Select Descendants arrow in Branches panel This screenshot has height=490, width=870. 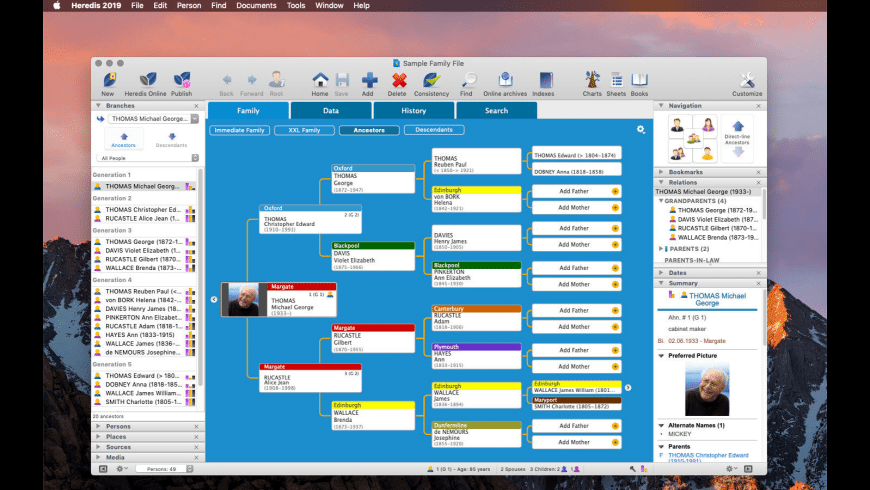point(171,139)
